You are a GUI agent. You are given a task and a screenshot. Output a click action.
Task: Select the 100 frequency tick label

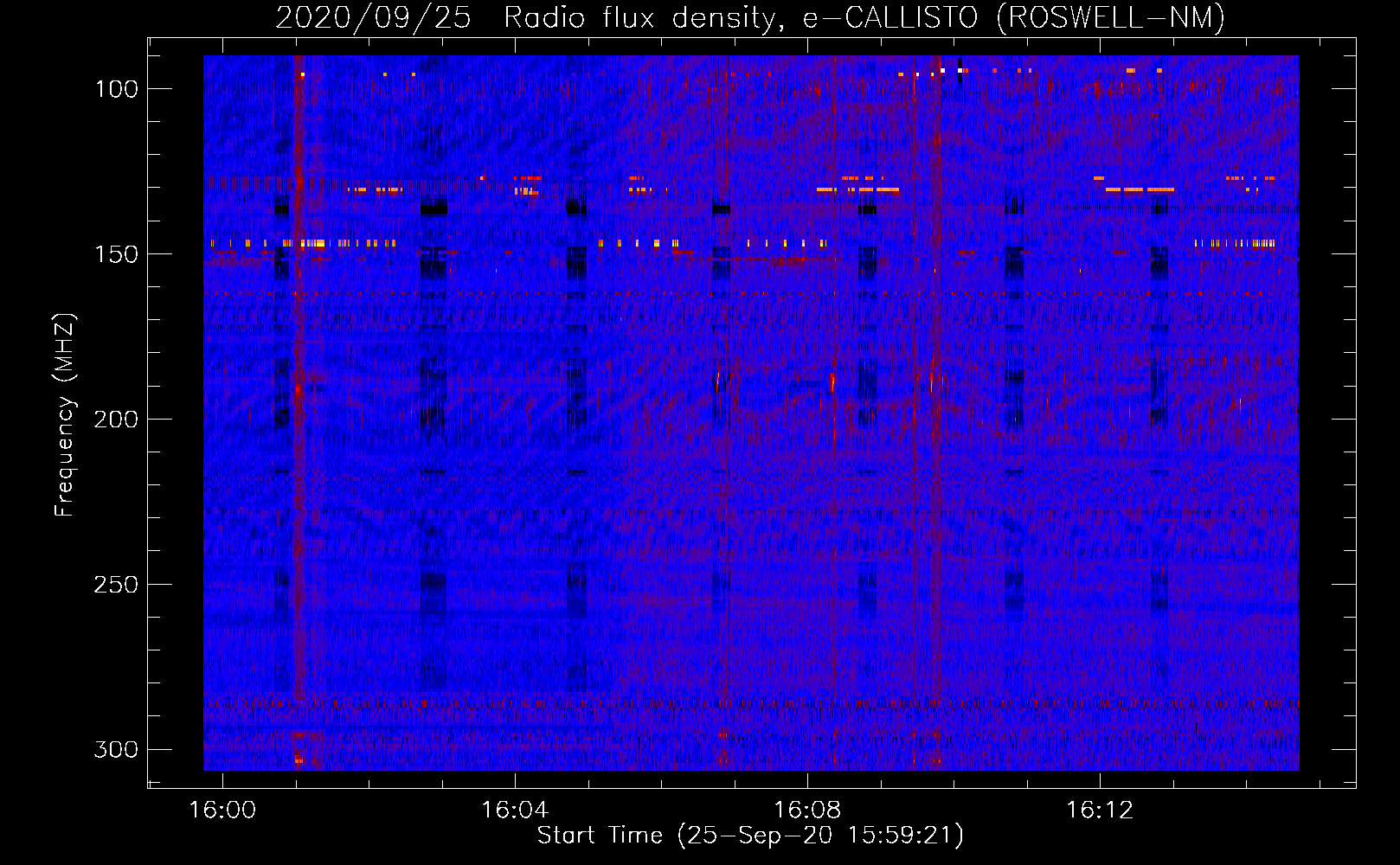(116, 89)
